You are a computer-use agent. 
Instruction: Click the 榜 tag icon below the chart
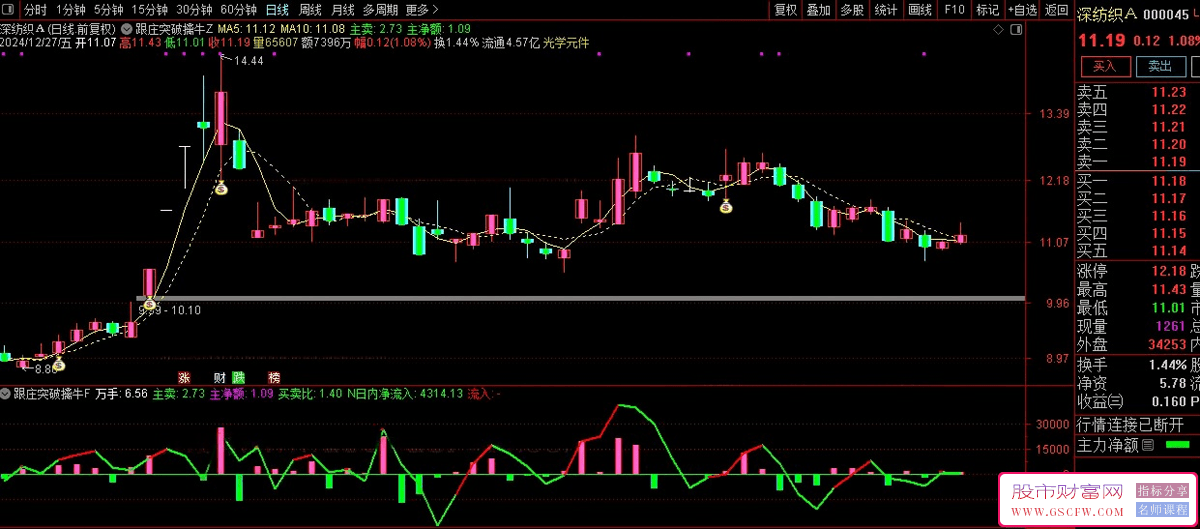coord(274,378)
